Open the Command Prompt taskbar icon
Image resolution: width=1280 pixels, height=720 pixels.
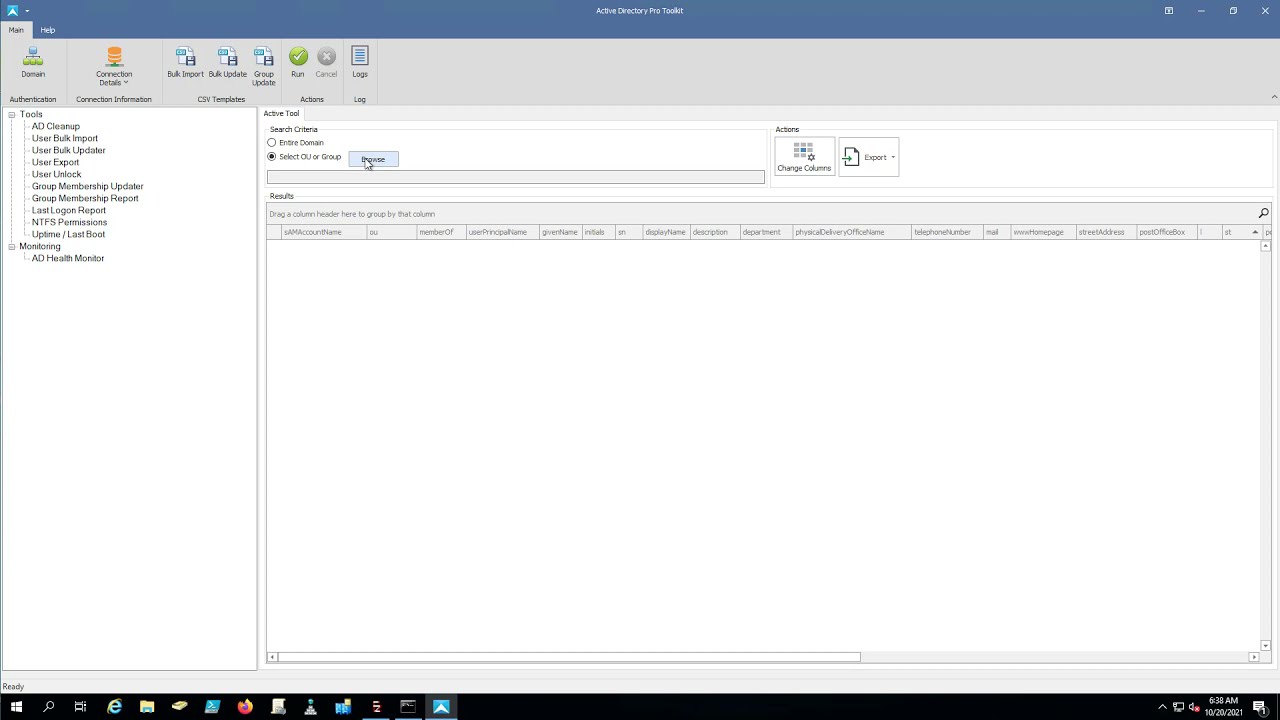(408, 707)
